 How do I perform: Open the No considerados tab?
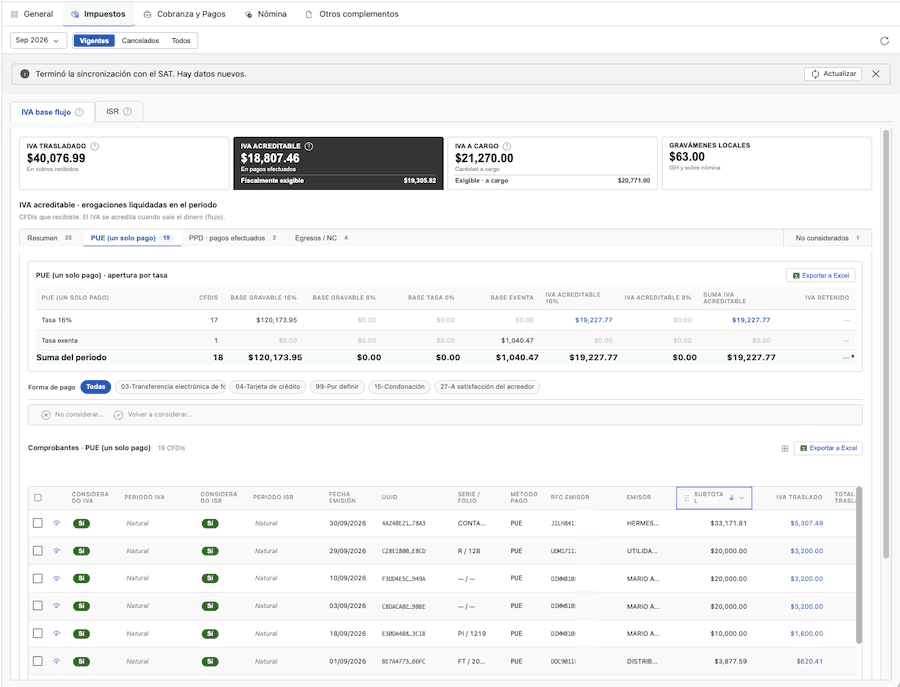tap(827, 238)
